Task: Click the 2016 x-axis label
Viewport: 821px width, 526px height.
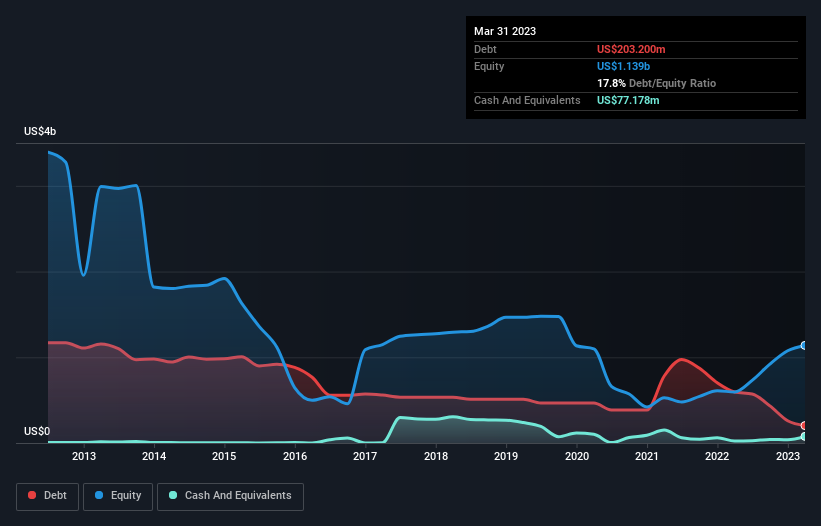Action: point(295,456)
